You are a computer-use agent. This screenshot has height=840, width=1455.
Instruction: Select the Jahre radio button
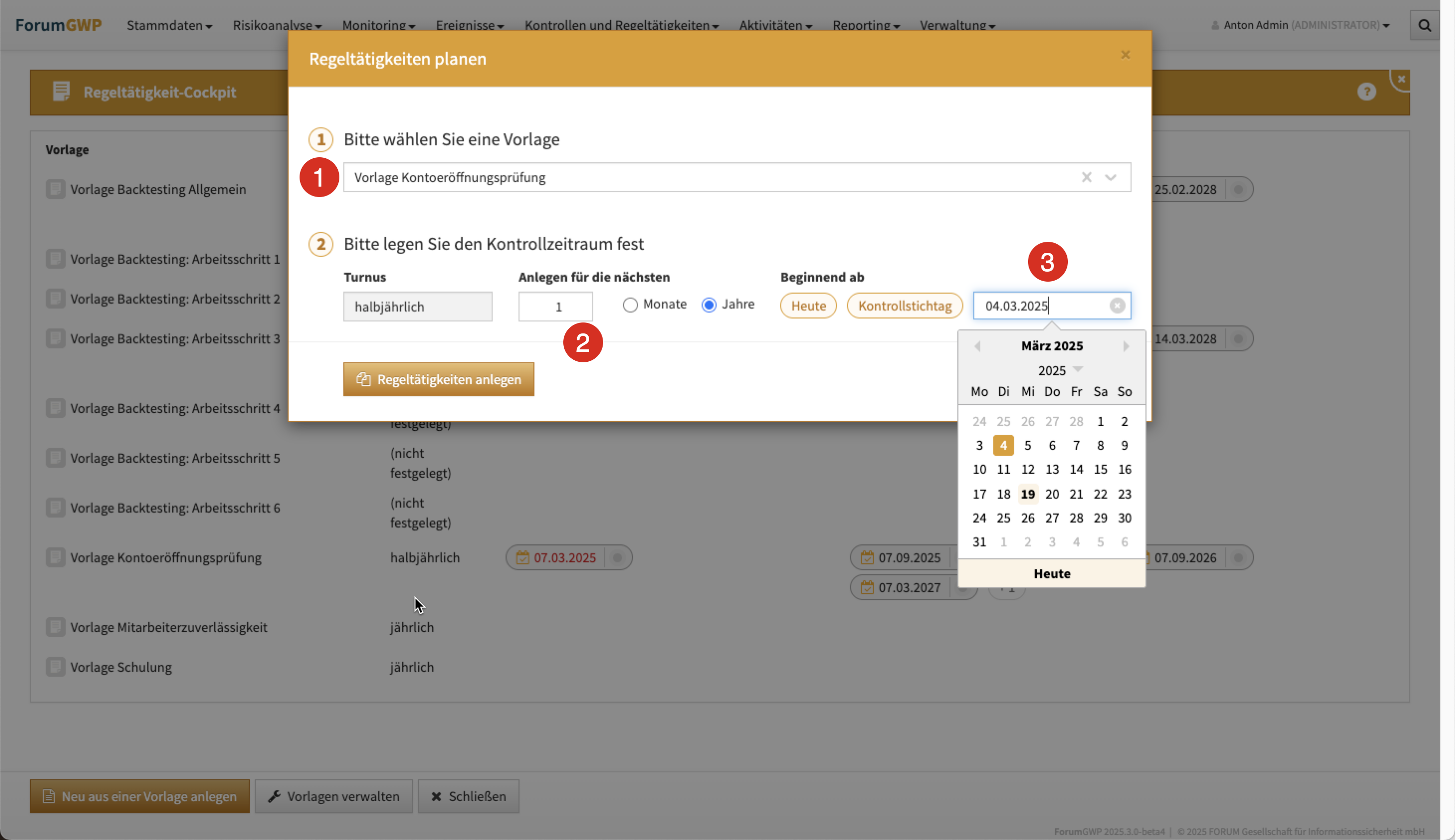pos(709,305)
